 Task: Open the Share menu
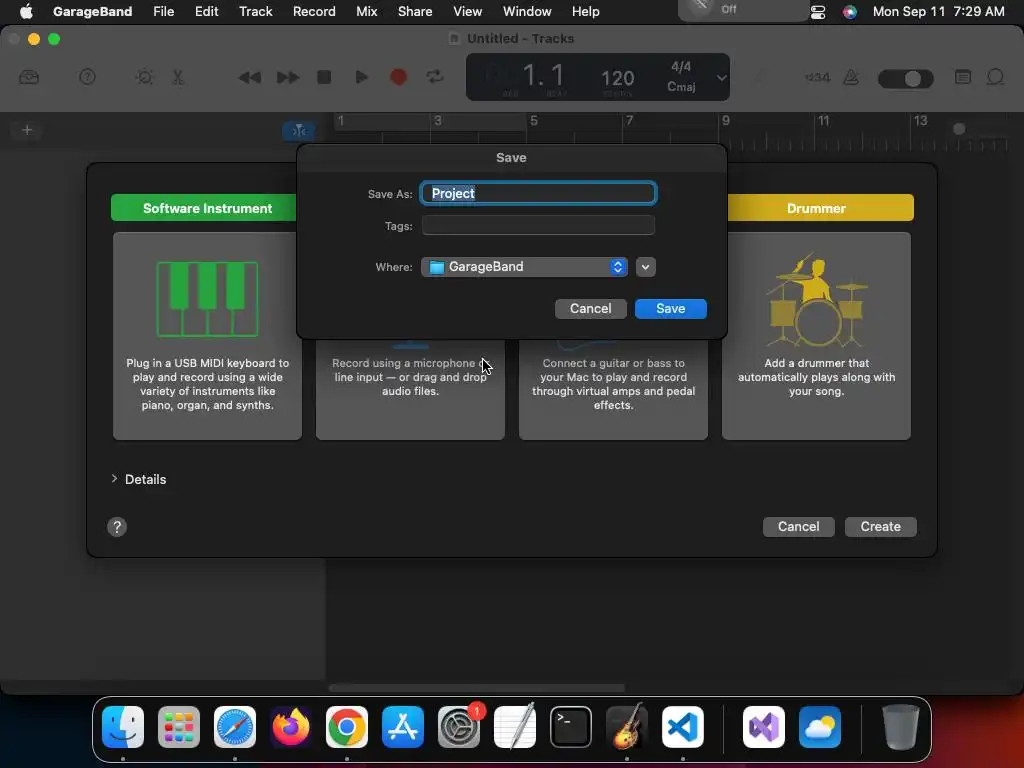click(415, 11)
